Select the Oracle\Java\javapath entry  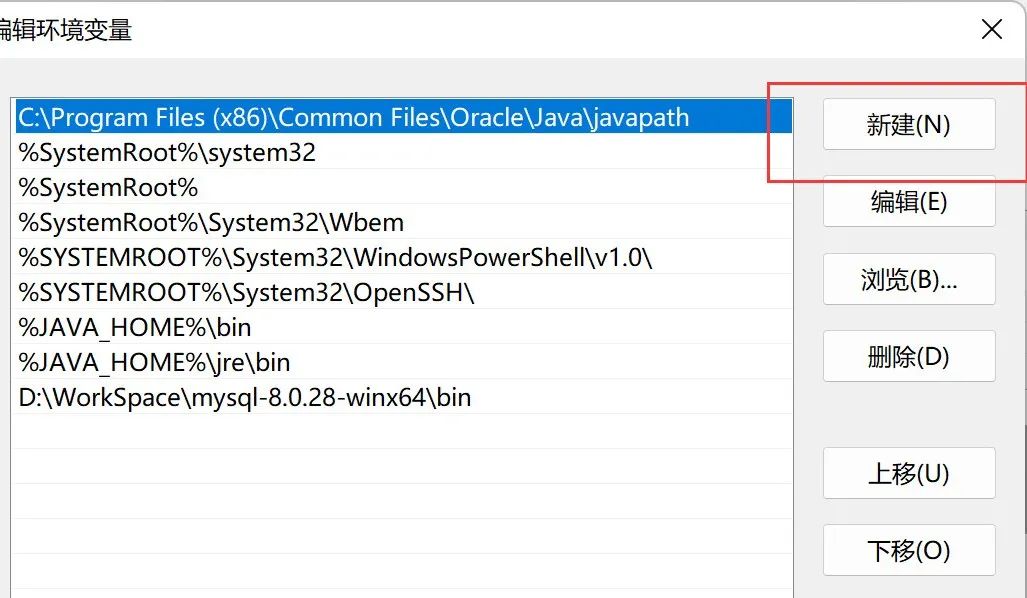pyautogui.click(x=403, y=118)
